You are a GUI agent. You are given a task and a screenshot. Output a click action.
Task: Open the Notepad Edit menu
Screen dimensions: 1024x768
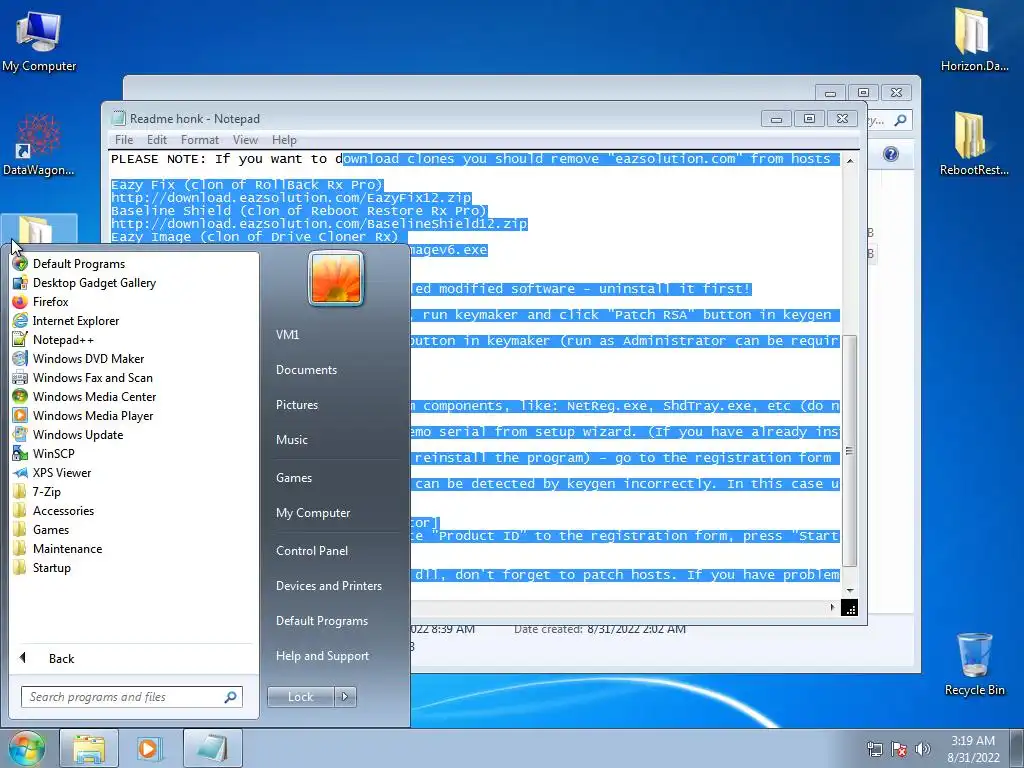coord(157,140)
